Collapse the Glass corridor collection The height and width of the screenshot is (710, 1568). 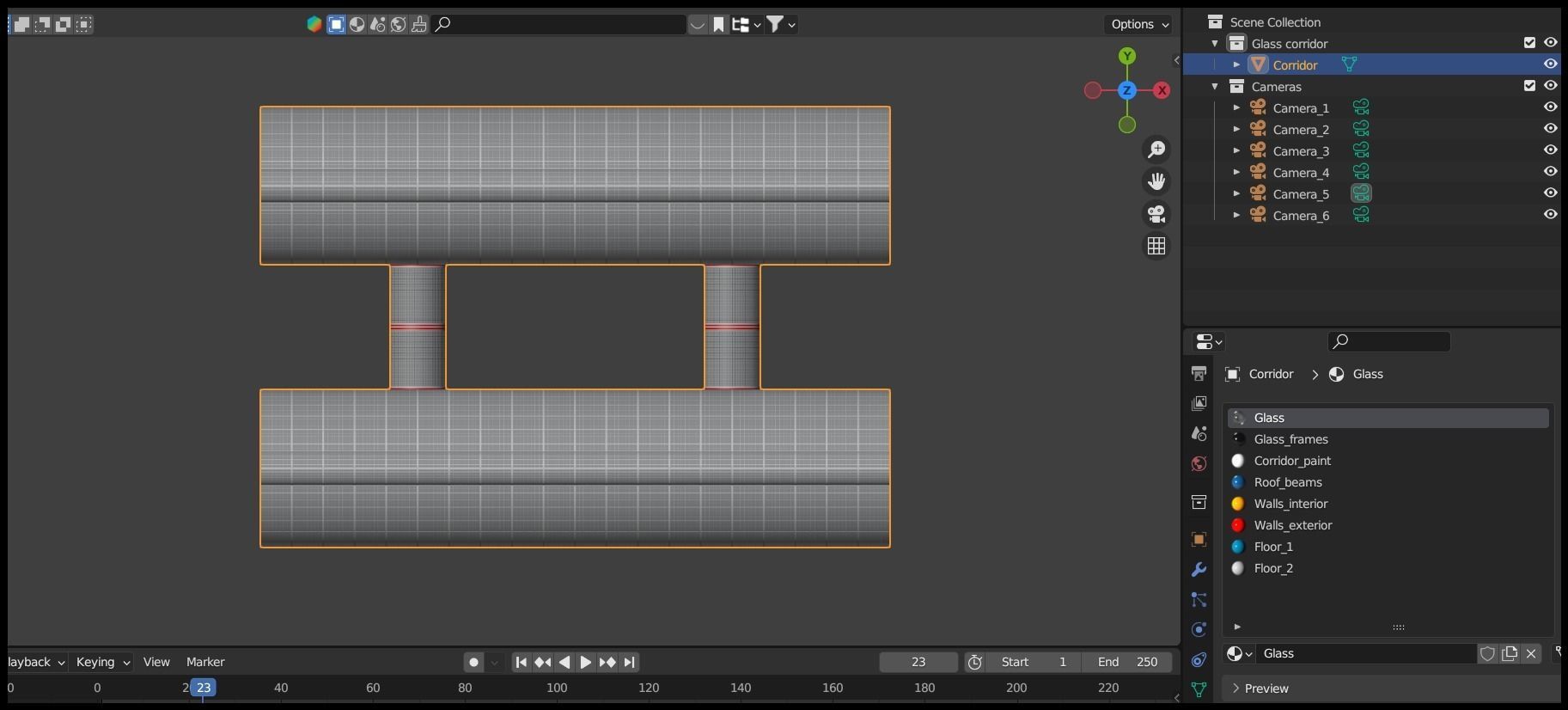coord(1215,44)
